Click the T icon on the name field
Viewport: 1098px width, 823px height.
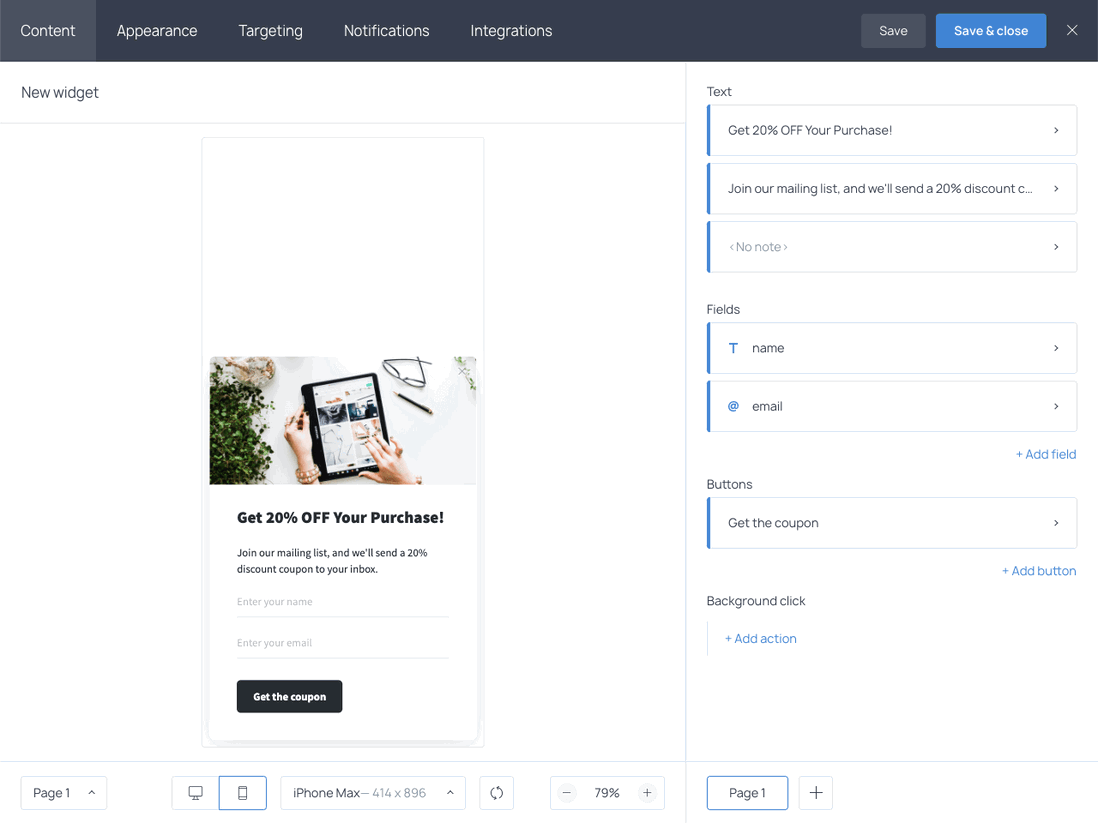(732, 348)
